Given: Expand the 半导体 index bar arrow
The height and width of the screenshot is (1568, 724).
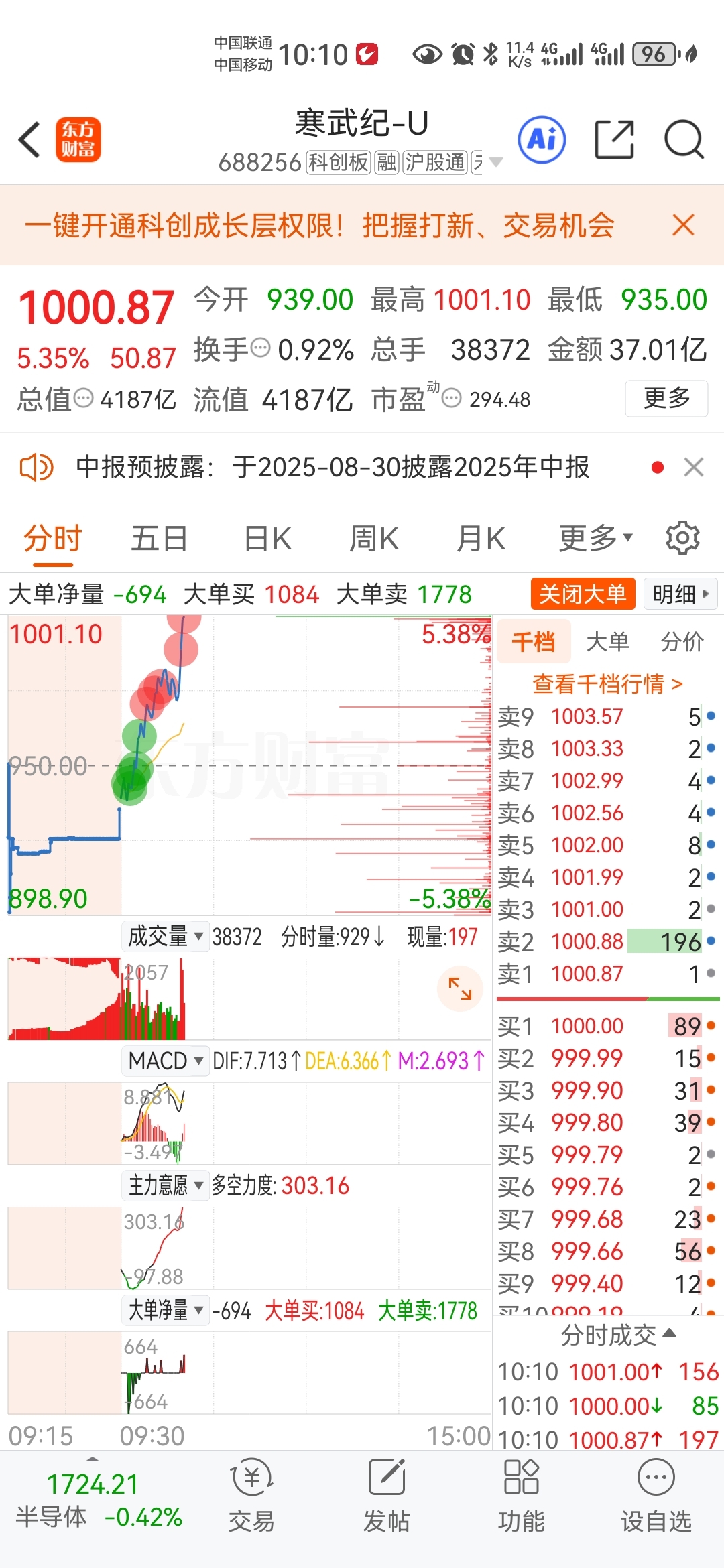Looking at the screenshot, I should 93,1459.
